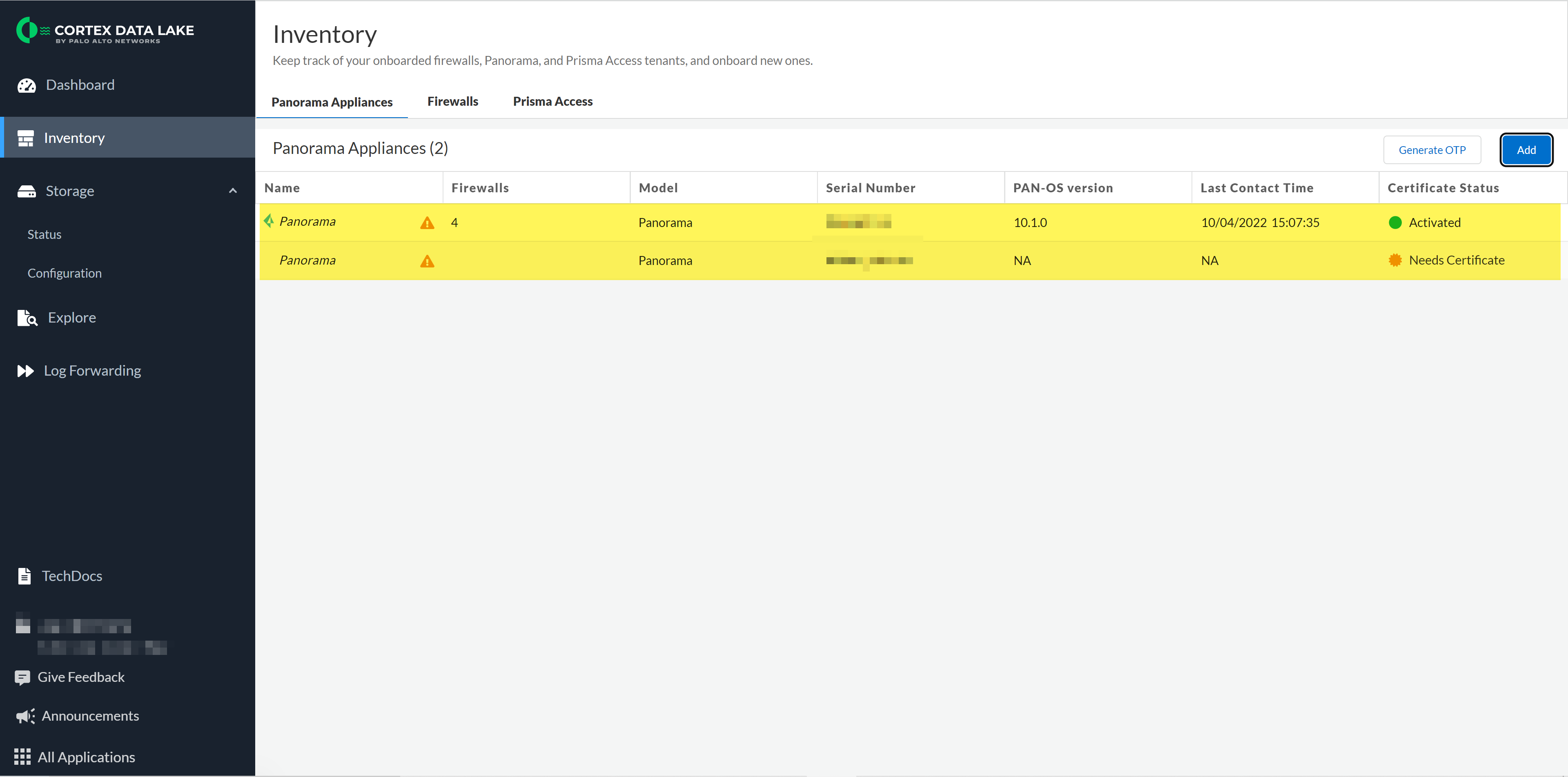Collapse the Storage menu chevron
This screenshot has width=1568, height=777.
(232, 191)
